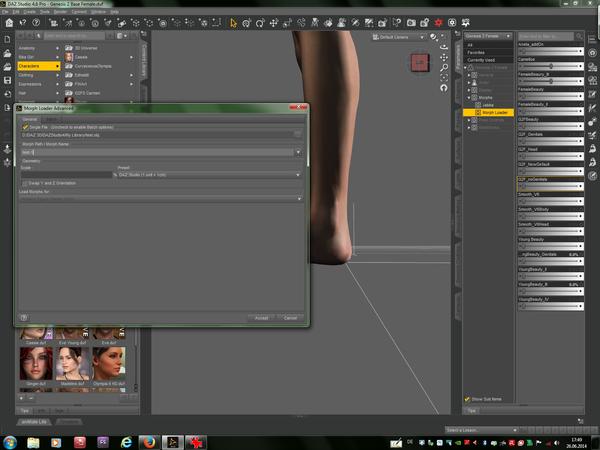Open Internet Explorer from the taskbar
This screenshot has width=600, height=450.
pos(127,441)
